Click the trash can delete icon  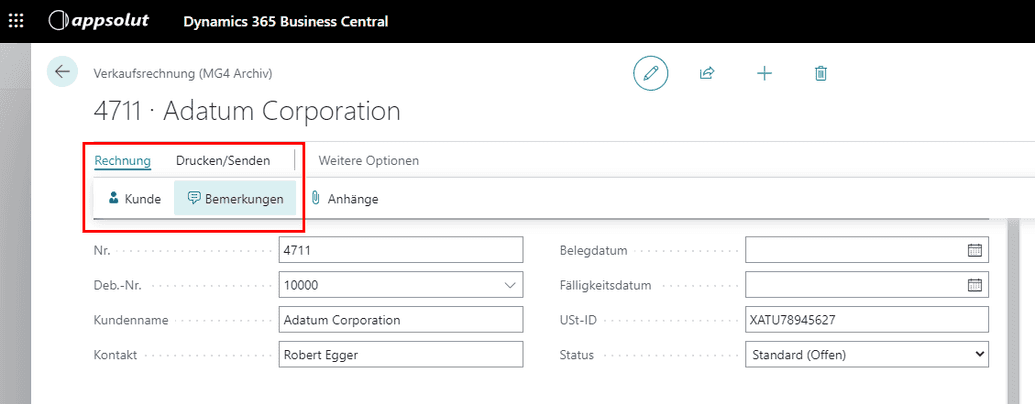(821, 73)
